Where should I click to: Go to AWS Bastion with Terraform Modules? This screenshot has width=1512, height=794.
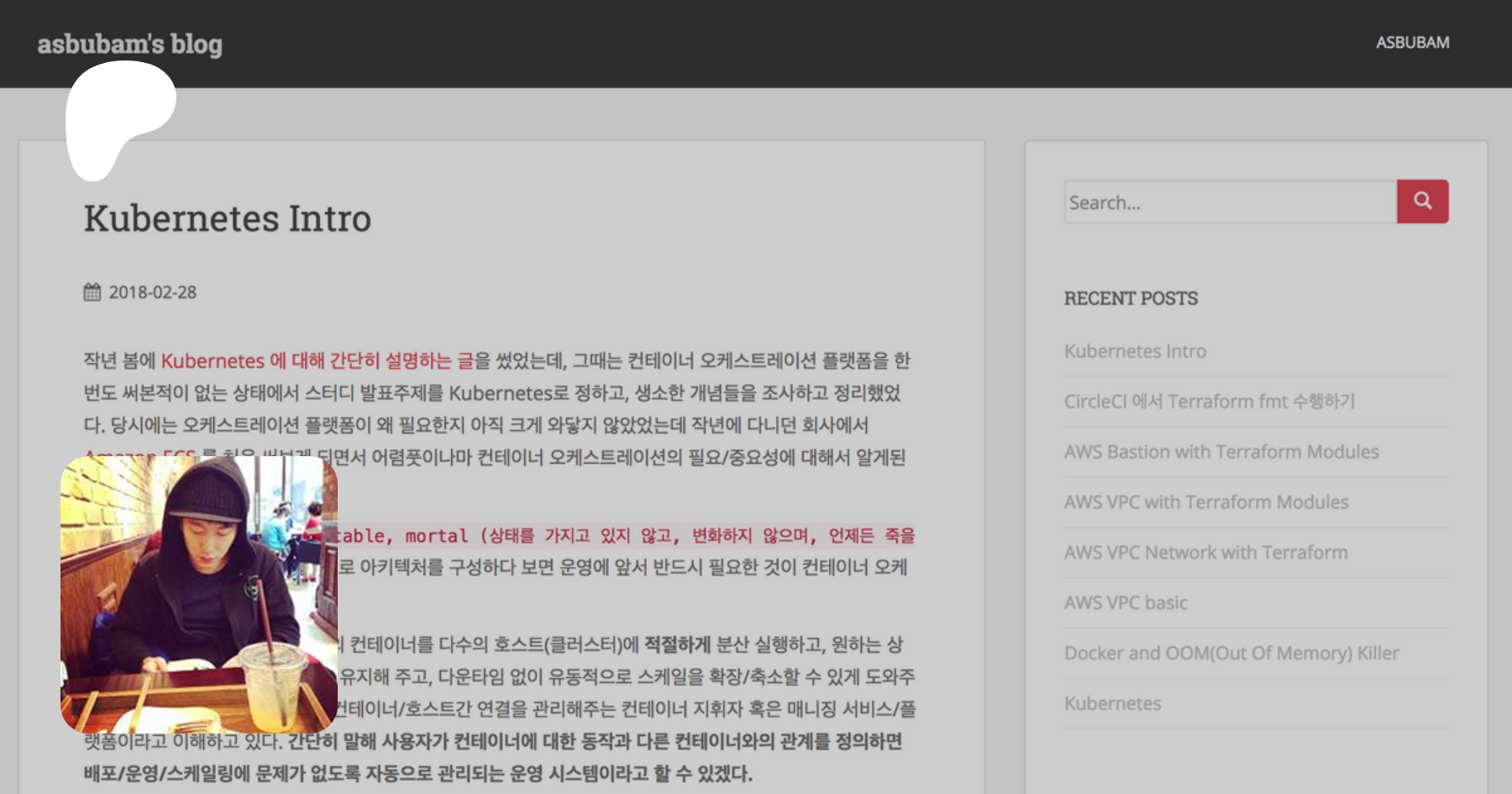pos(1221,452)
